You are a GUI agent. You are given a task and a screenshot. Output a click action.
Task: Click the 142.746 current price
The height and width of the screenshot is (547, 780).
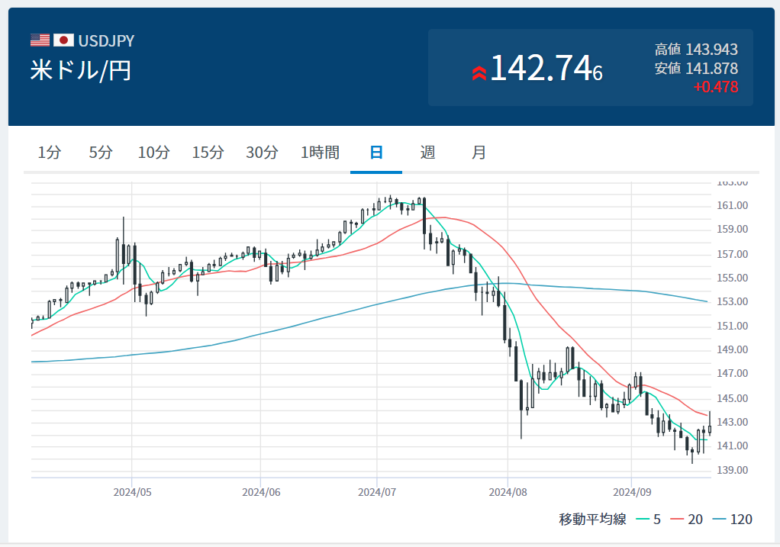[x=546, y=69]
